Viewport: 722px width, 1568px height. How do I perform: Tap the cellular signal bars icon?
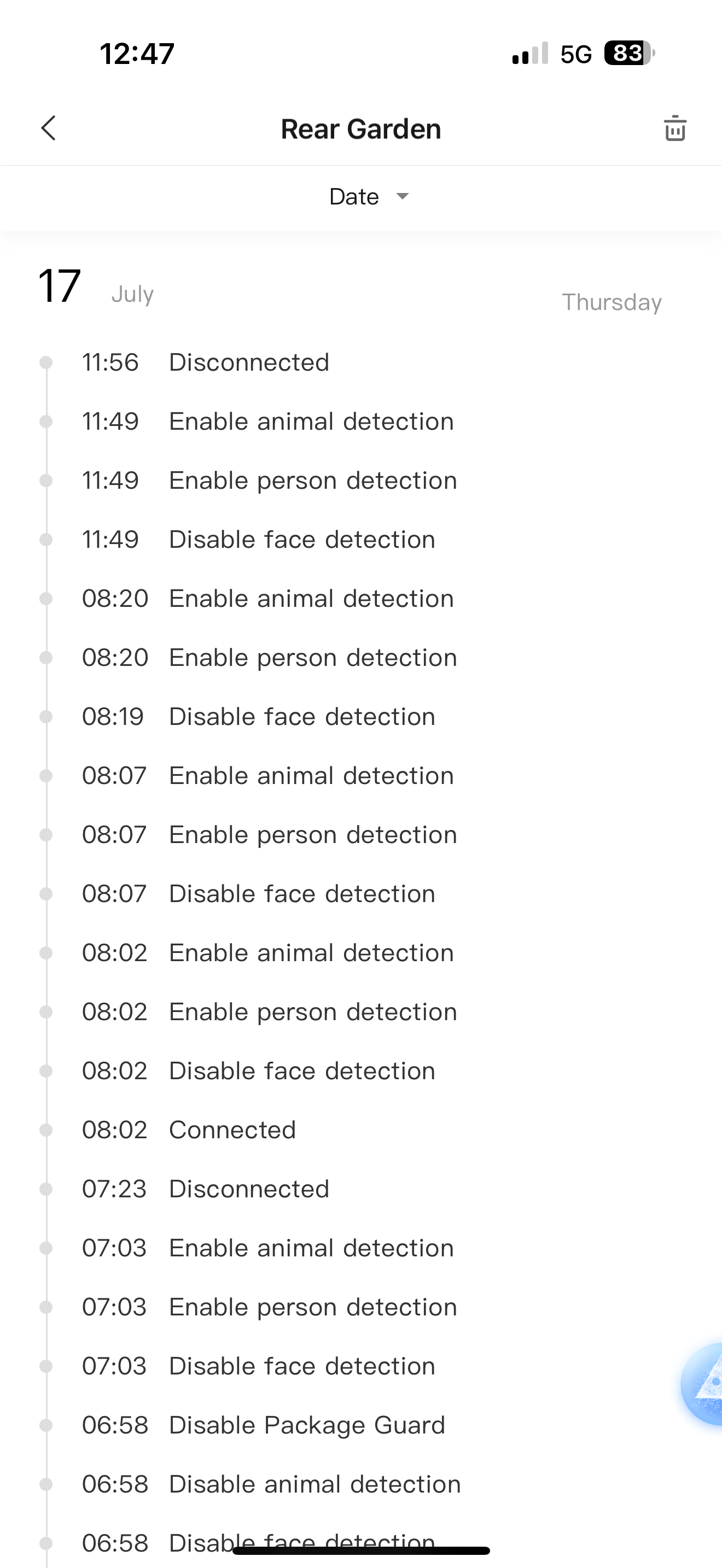[x=529, y=54]
